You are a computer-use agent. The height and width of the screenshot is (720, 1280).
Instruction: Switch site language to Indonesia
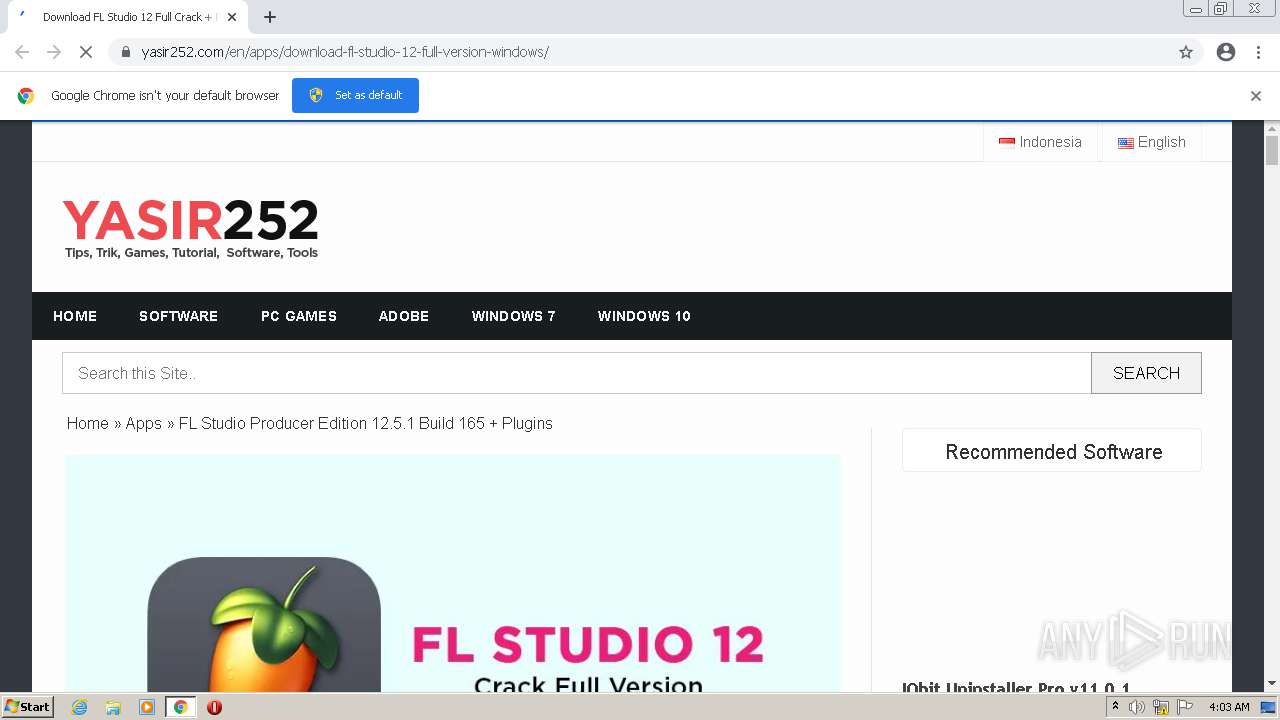click(1040, 142)
